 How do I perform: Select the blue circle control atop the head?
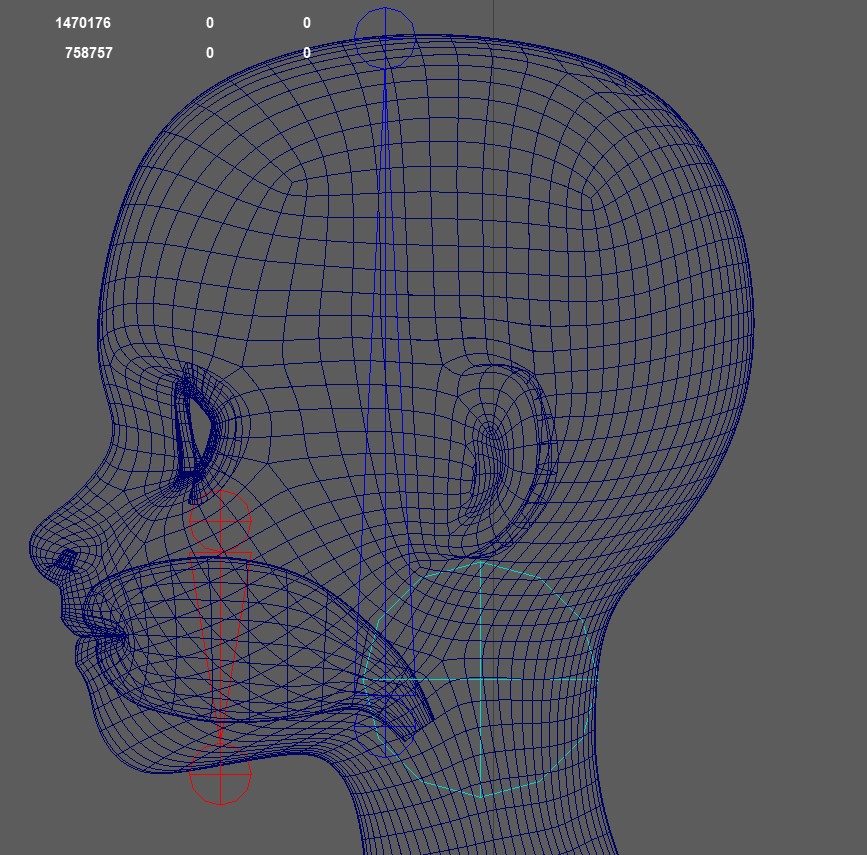(385, 37)
